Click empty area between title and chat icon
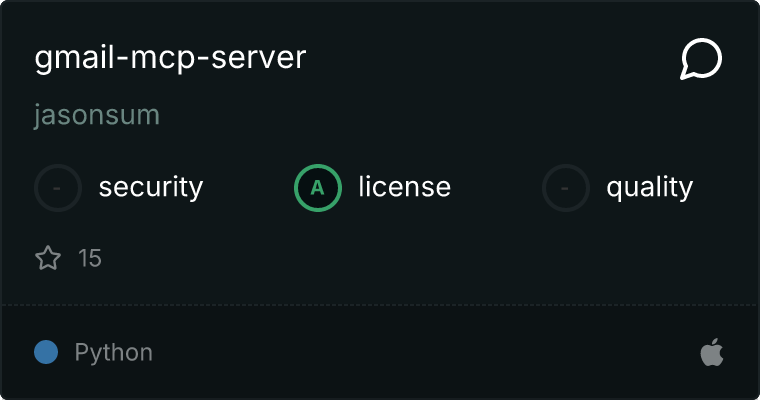760x400 pixels. pos(490,60)
